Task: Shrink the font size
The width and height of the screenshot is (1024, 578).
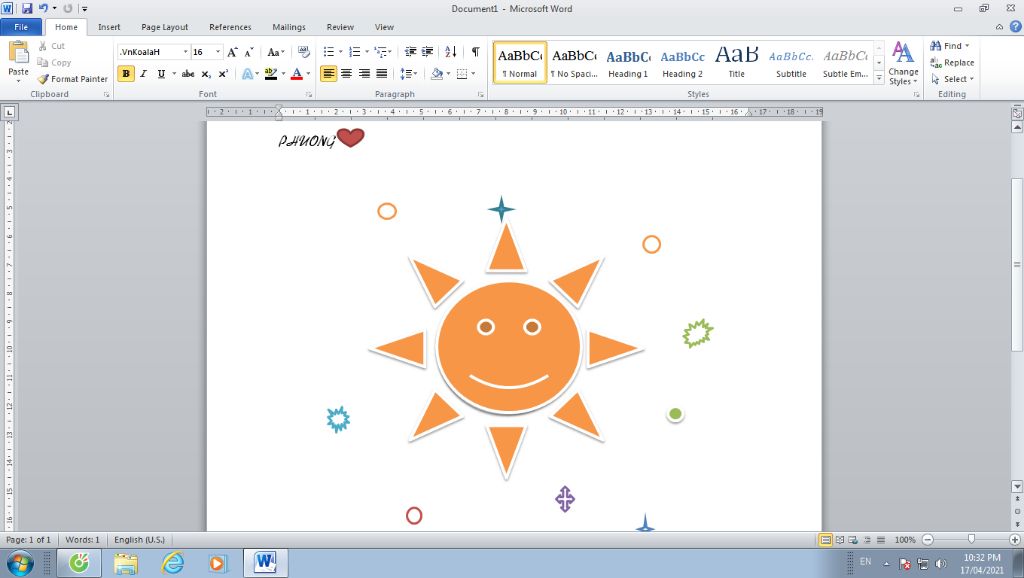Action: click(249, 52)
